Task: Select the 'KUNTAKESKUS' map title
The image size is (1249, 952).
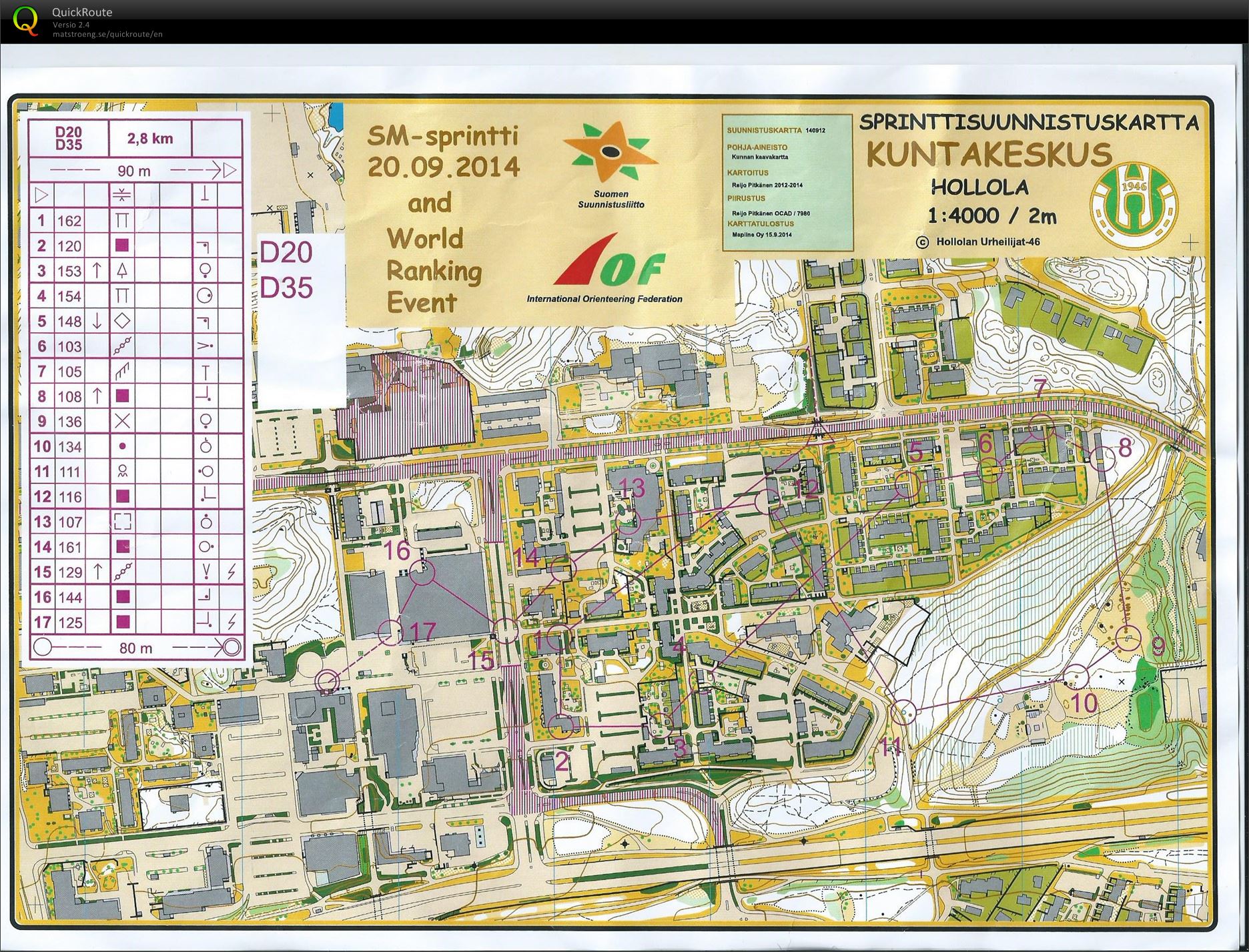Action: click(989, 155)
